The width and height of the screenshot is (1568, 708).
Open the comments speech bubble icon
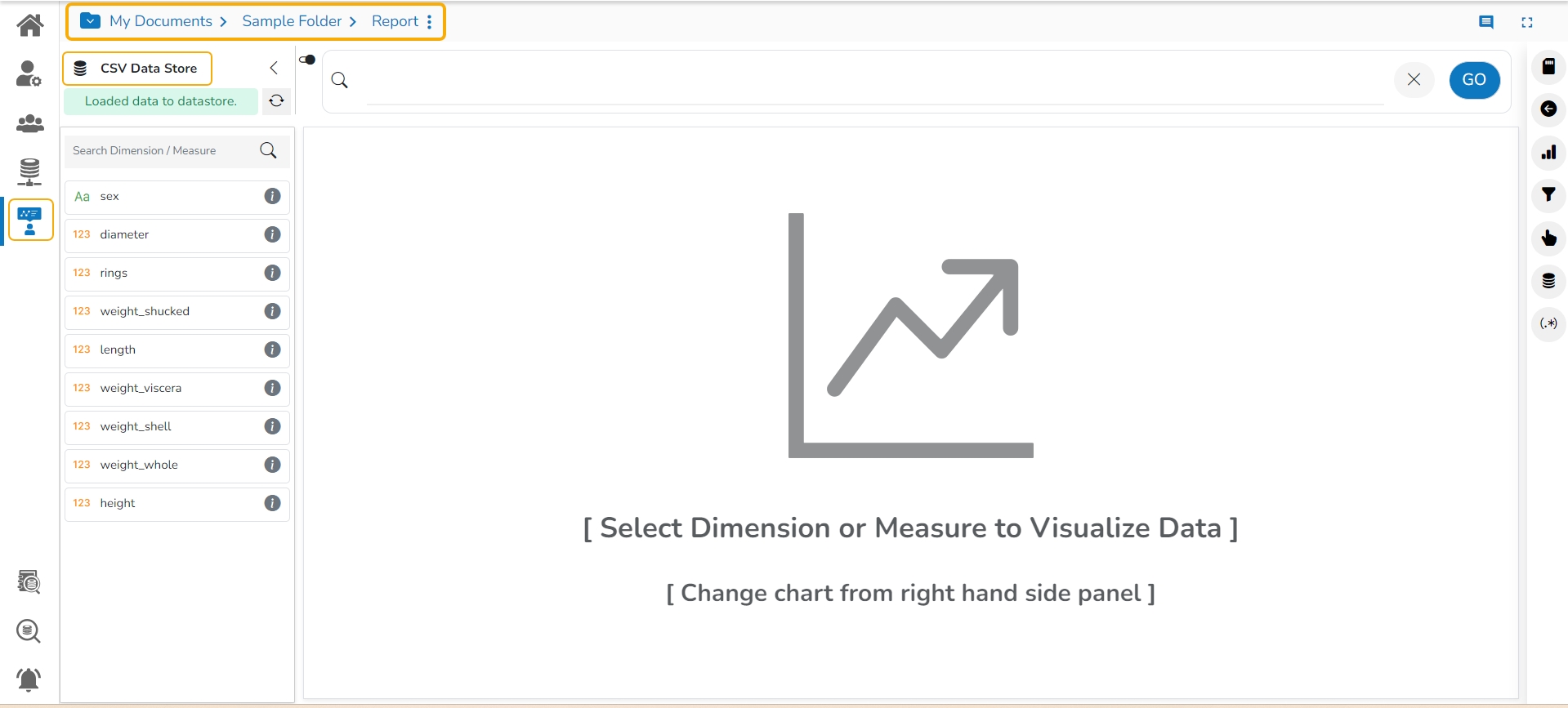1486,22
